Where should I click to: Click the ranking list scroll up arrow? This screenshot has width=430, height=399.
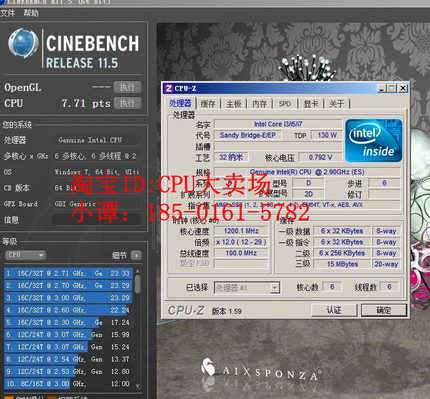click(137, 271)
